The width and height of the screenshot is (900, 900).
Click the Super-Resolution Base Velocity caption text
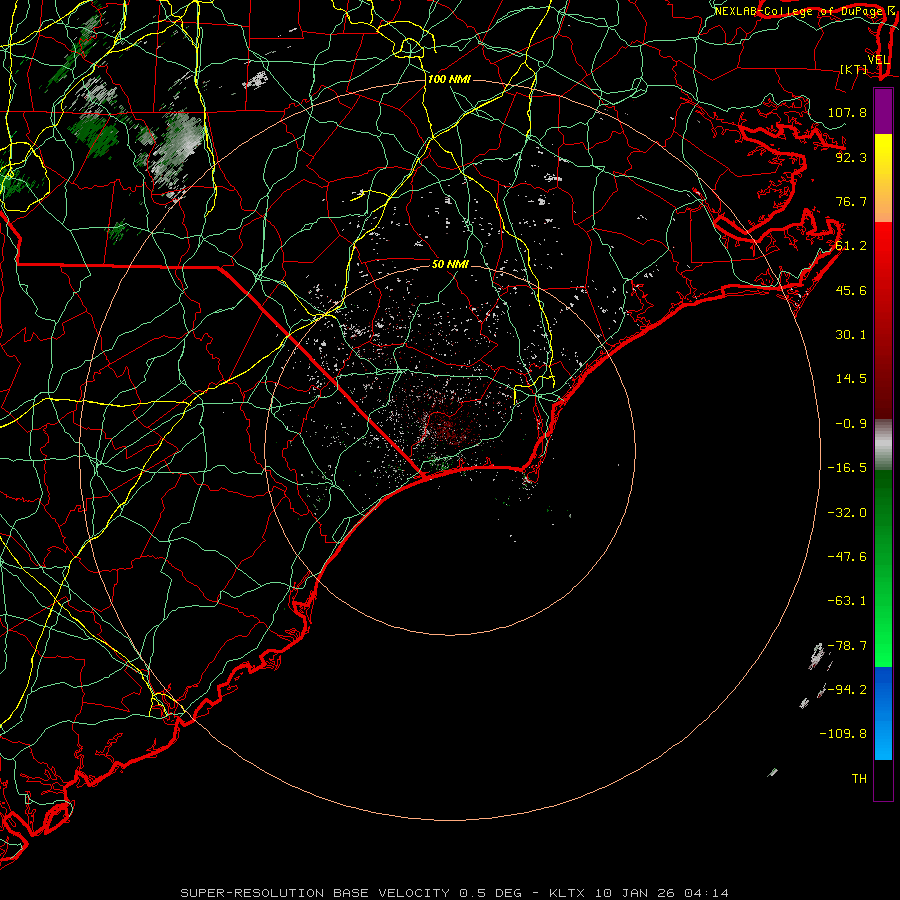(x=454, y=893)
